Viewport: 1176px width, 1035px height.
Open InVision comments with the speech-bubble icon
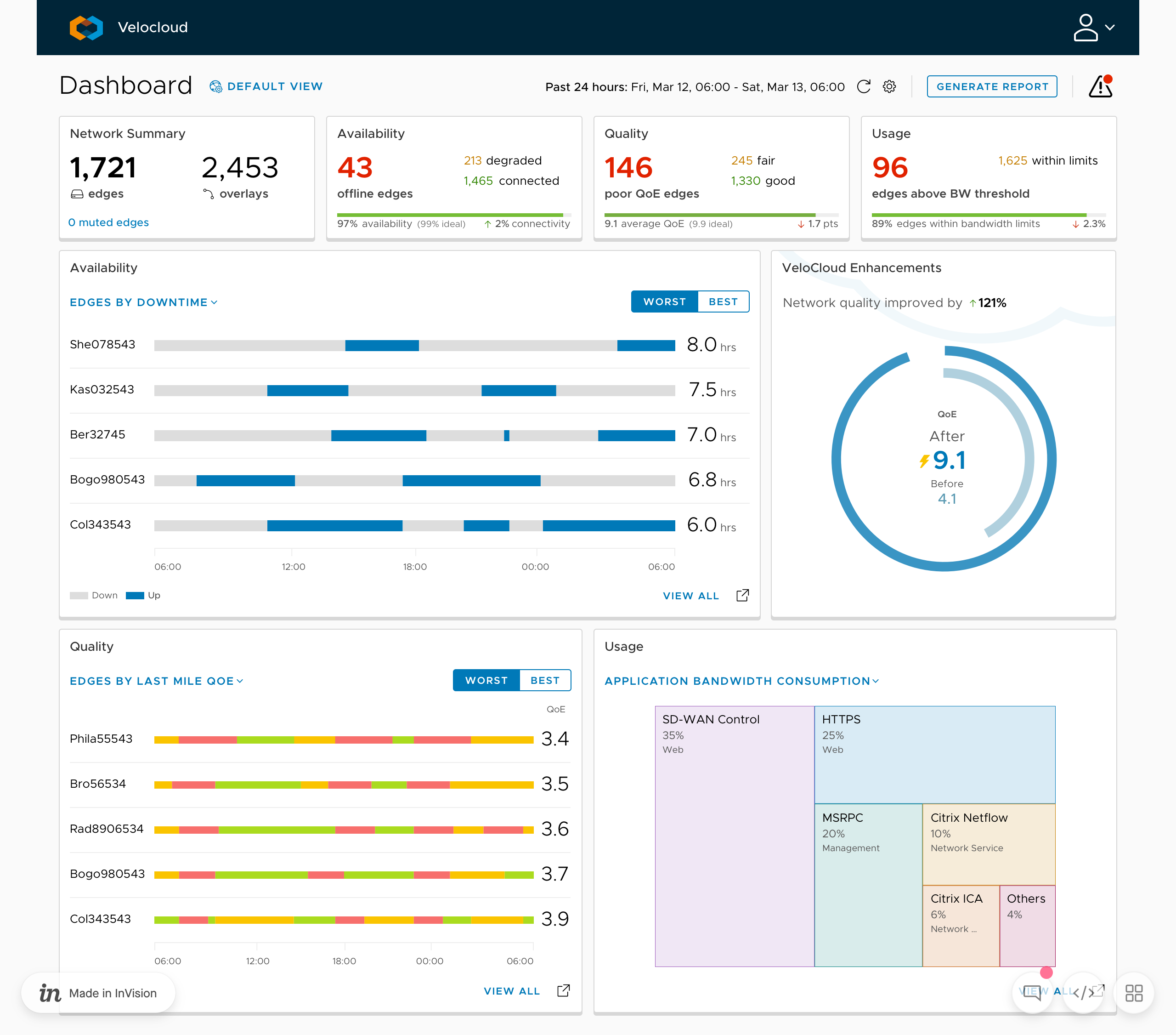[1032, 992]
